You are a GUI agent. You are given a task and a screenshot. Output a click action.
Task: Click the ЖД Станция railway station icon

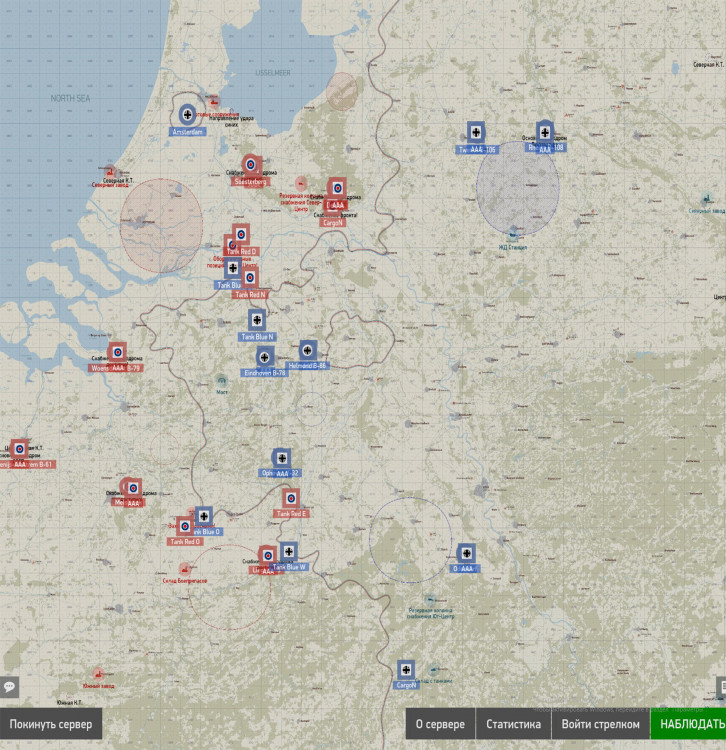[x=513, y=235]
